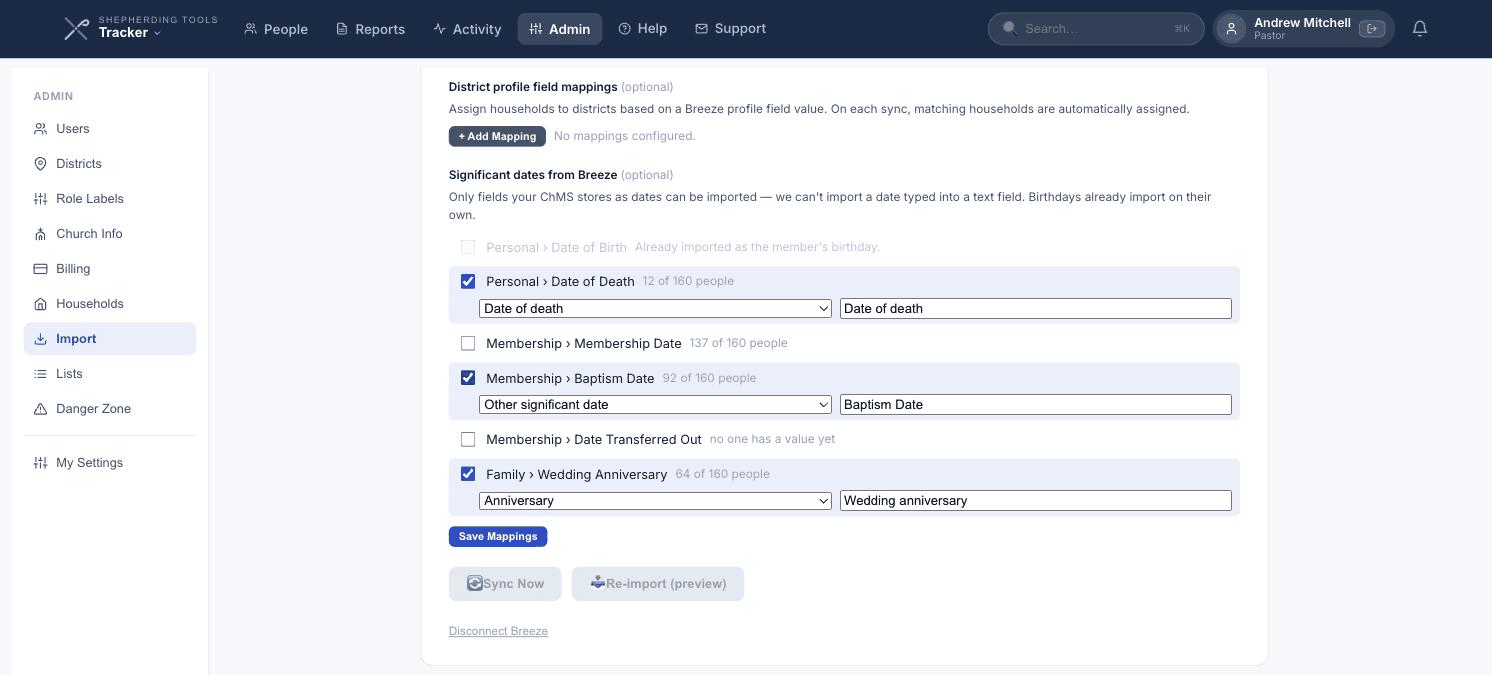Open the Users admin page
Image resolution: width=1492 pixels, height=675 pixels.
110,129
